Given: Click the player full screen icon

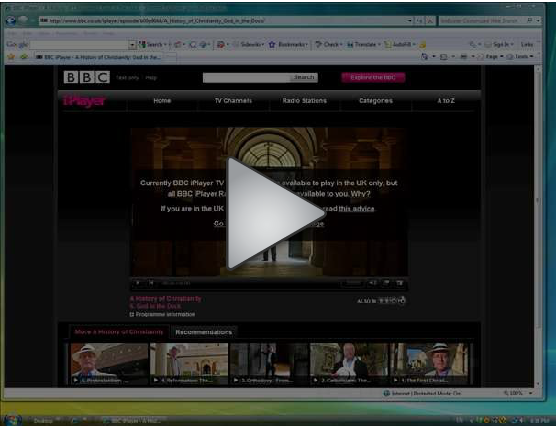Looking at the screenshot, I should pos(400,283).
